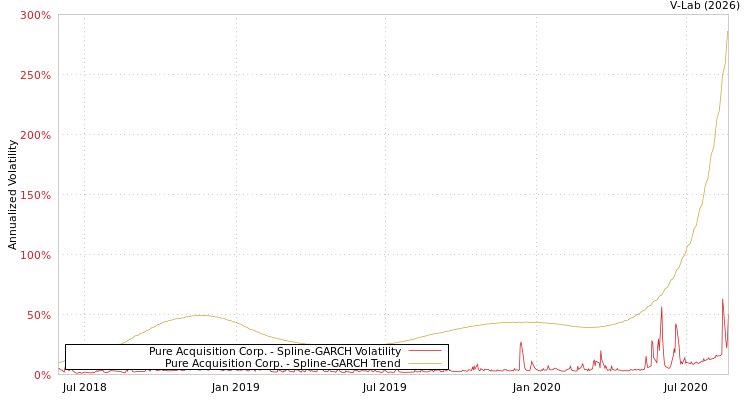
Task: Click the red legend line sample
Action: (425, 352)
